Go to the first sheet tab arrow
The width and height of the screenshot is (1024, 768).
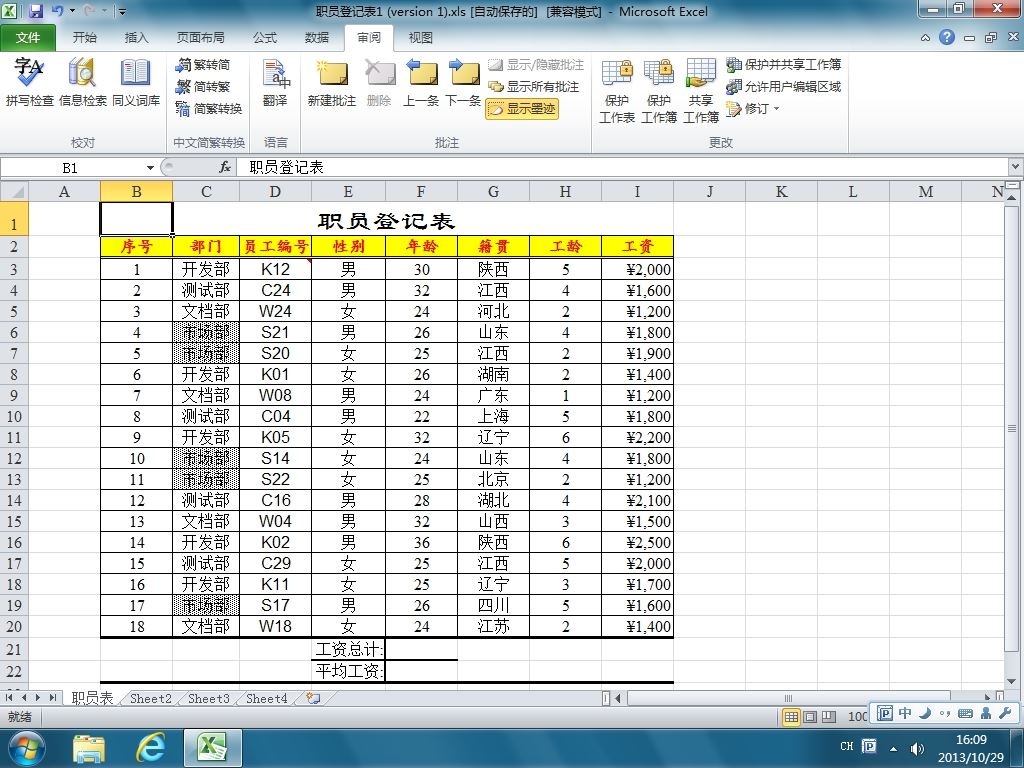(x=9, y=697)
